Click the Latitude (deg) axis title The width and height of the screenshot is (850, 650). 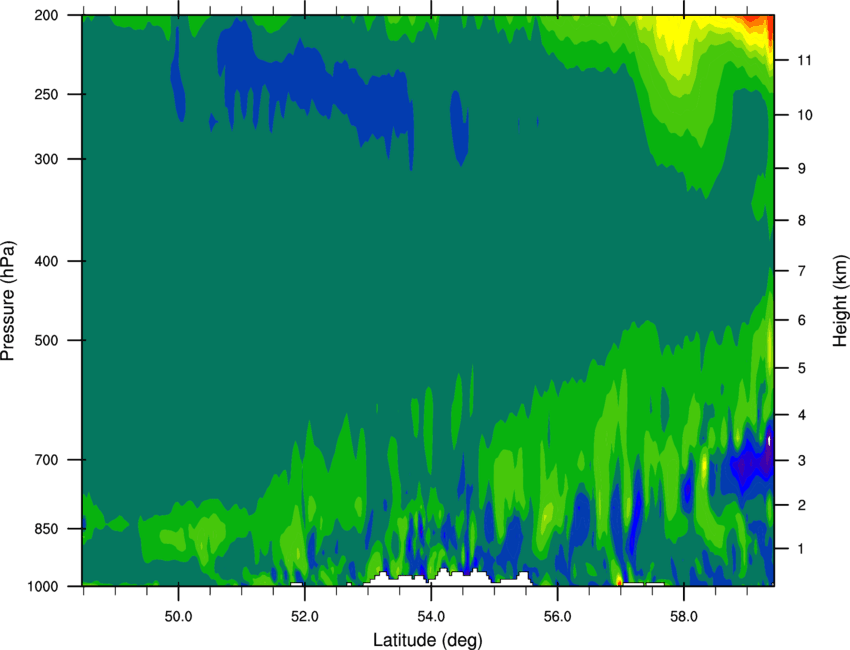427,640
